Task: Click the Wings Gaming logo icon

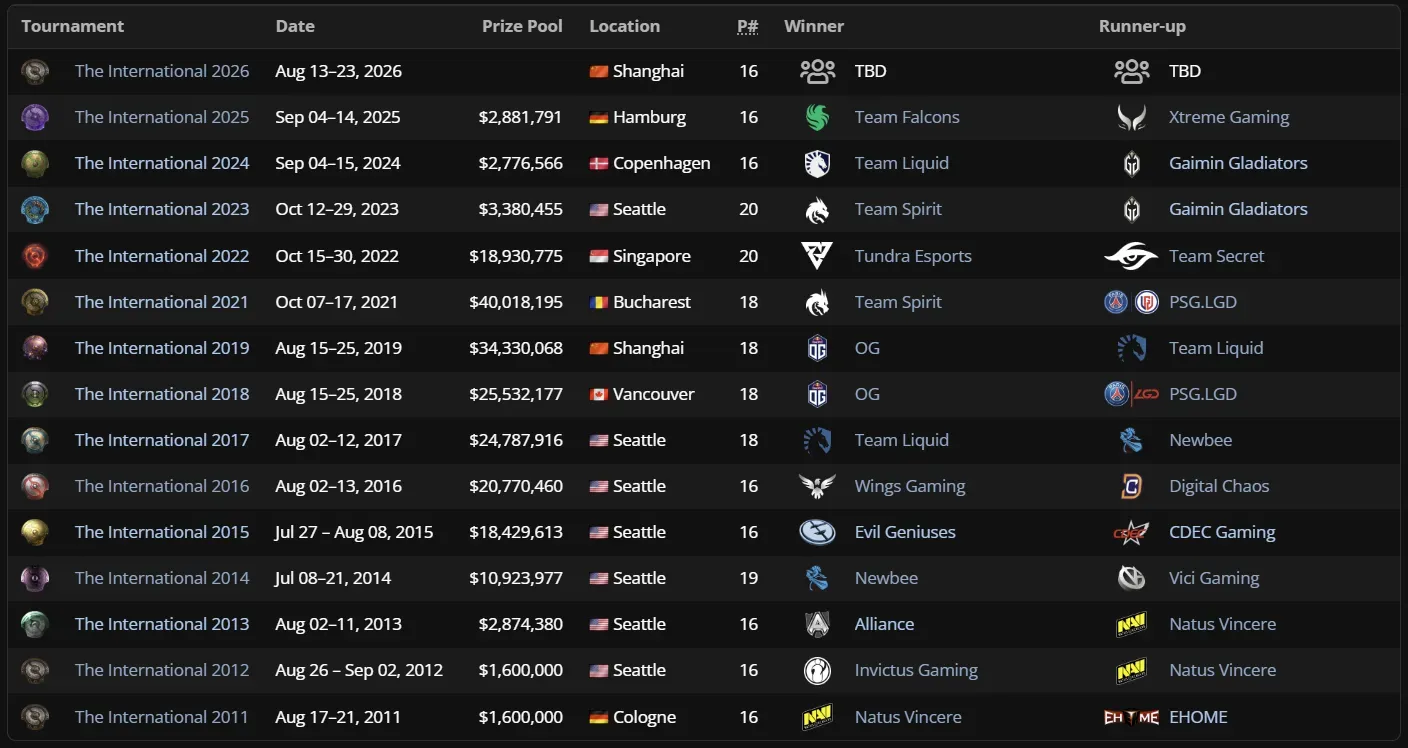Action: pyautogui.click(x=817, y=486)
